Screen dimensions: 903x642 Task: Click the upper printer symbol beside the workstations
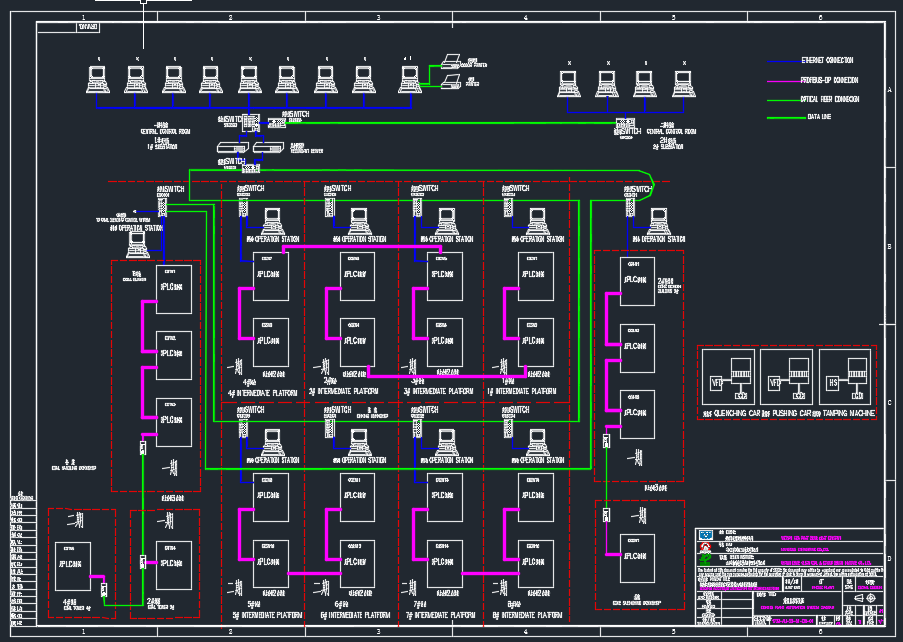tap(450, 61)
